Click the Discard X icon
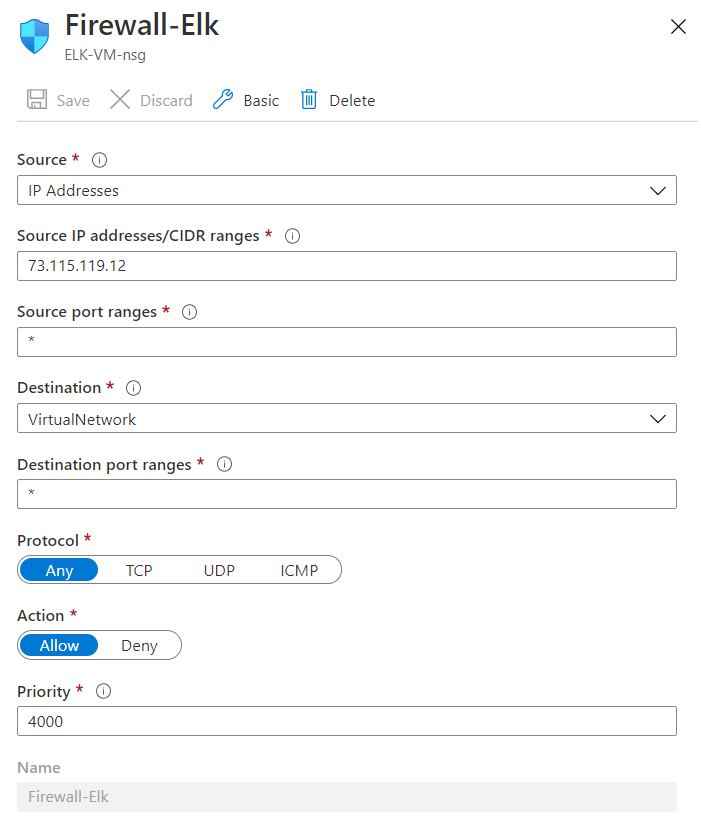 [119, 100]
